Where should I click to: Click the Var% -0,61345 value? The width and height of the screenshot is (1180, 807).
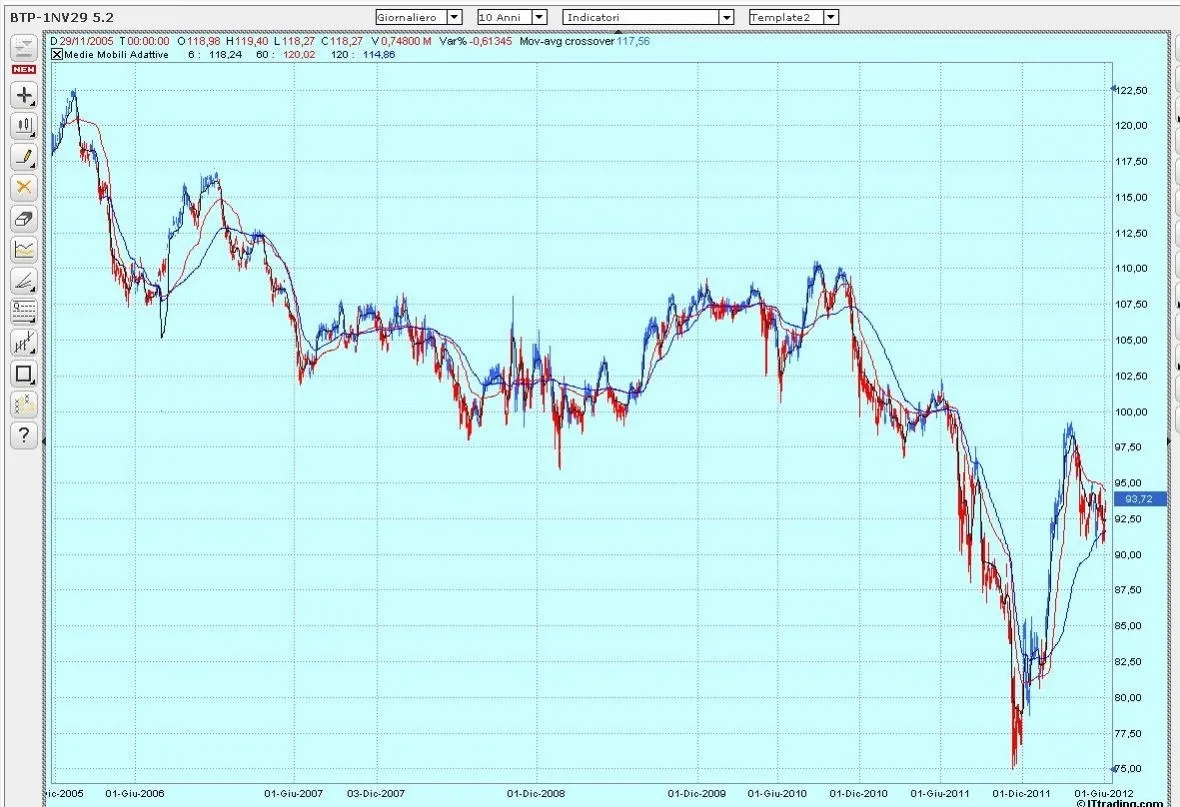[476, 41]
